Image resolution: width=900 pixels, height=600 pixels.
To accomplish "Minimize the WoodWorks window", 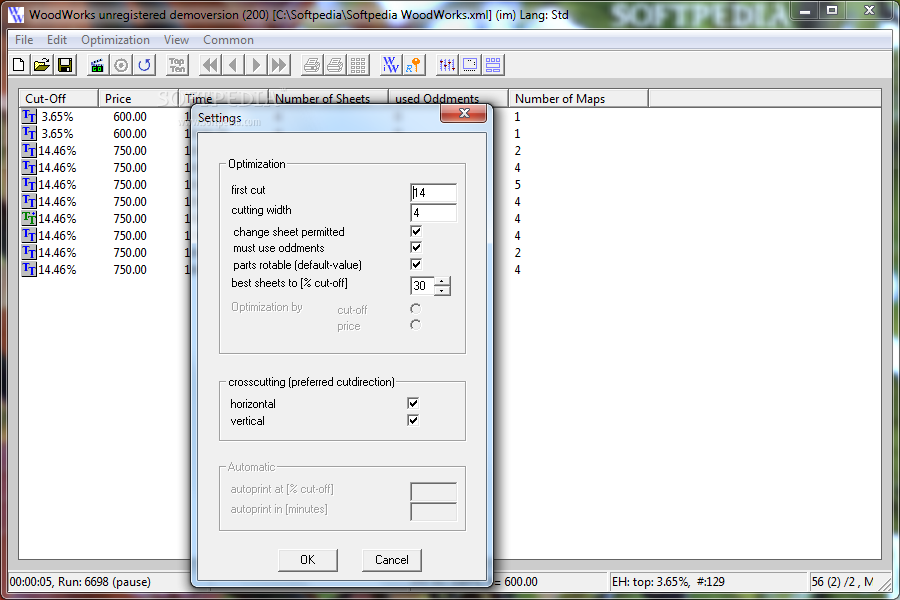I will [x=805, y=10].
